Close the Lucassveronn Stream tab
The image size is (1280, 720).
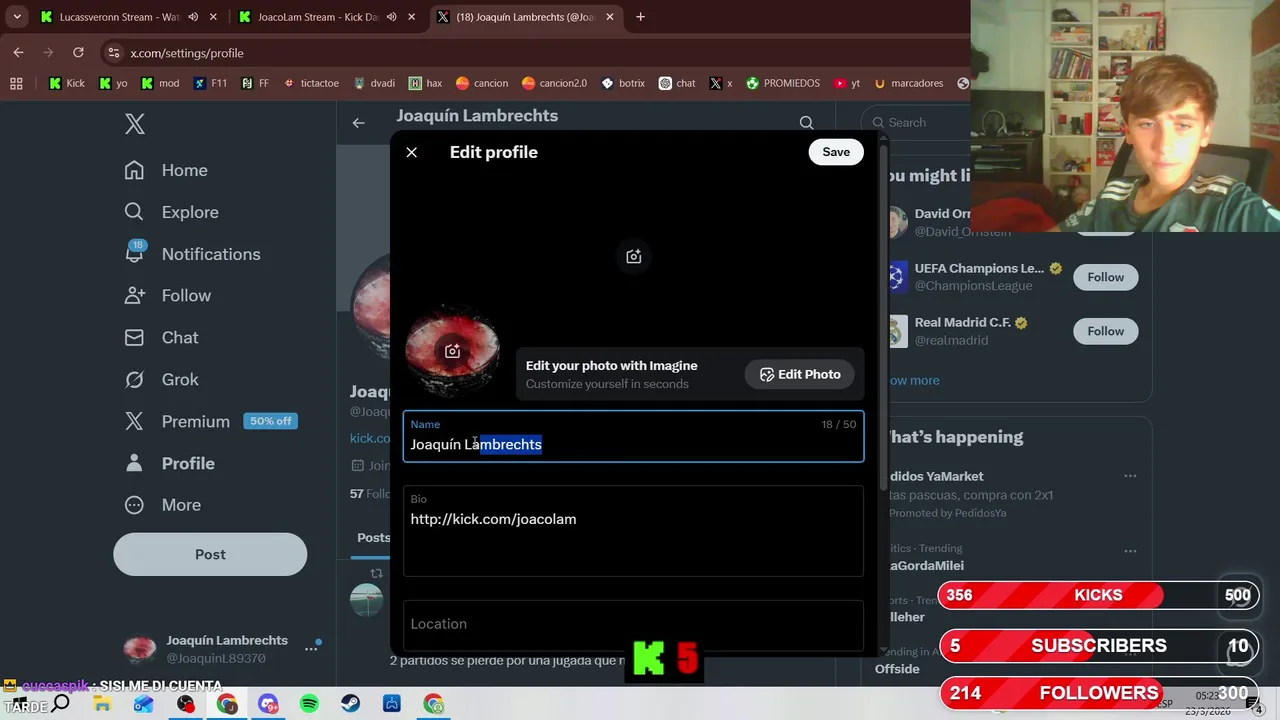tap(213, 17)
